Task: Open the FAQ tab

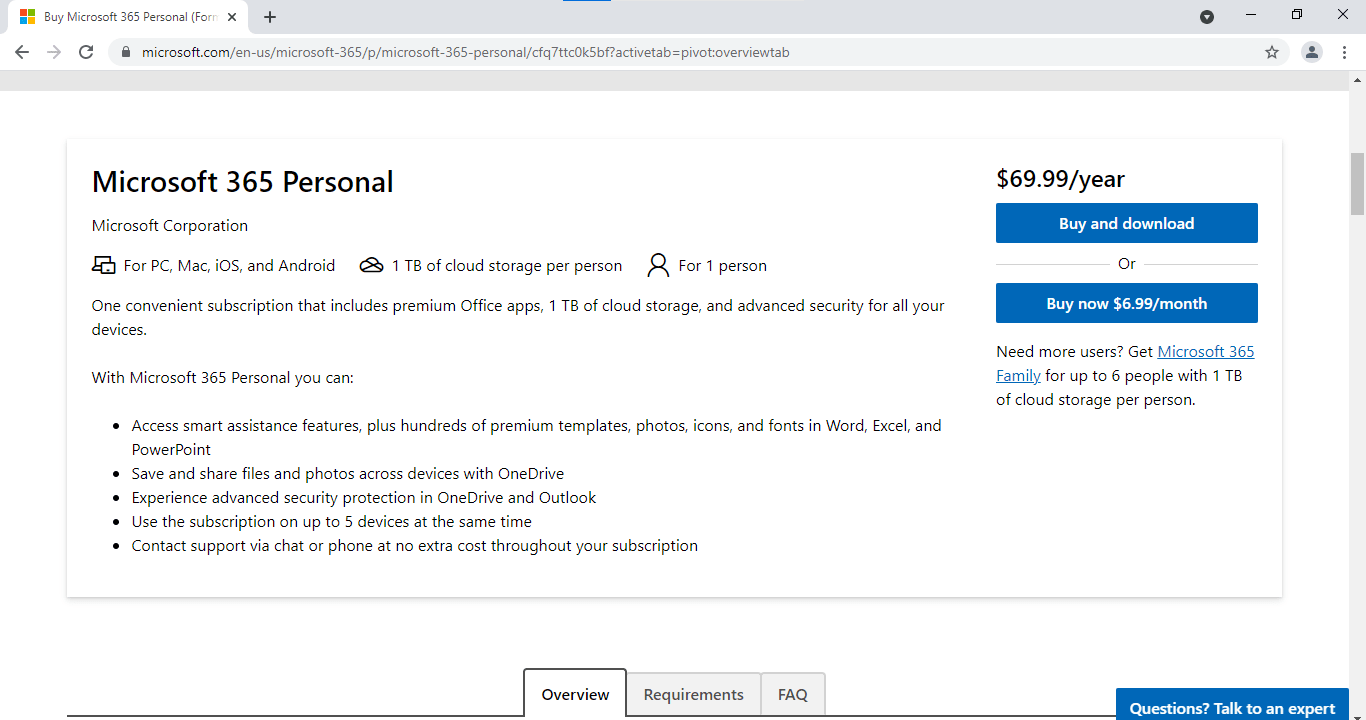Action: [793, 694]
